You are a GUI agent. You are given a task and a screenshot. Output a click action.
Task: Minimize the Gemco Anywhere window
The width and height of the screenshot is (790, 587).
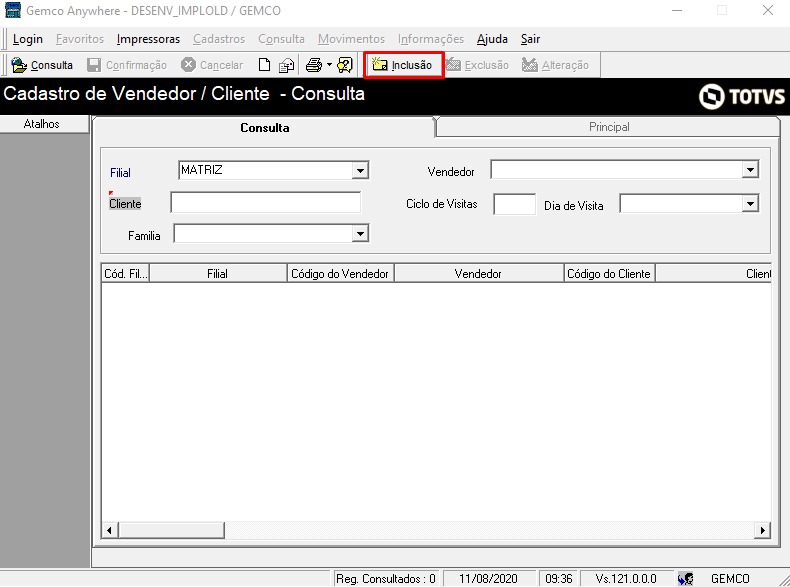(677, 10)
